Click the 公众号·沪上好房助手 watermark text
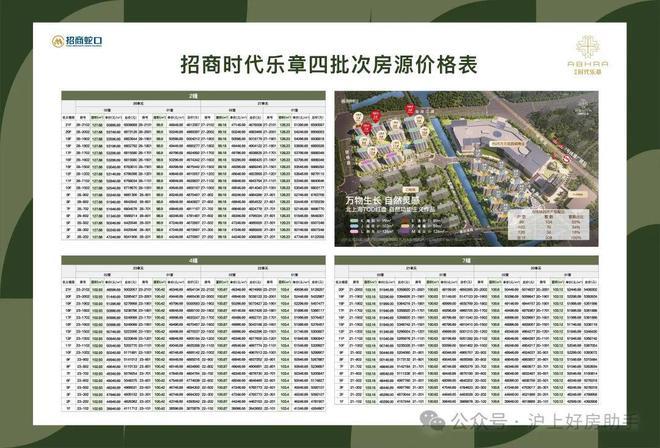This screenshot has width=660, height=448. (546, 421)
